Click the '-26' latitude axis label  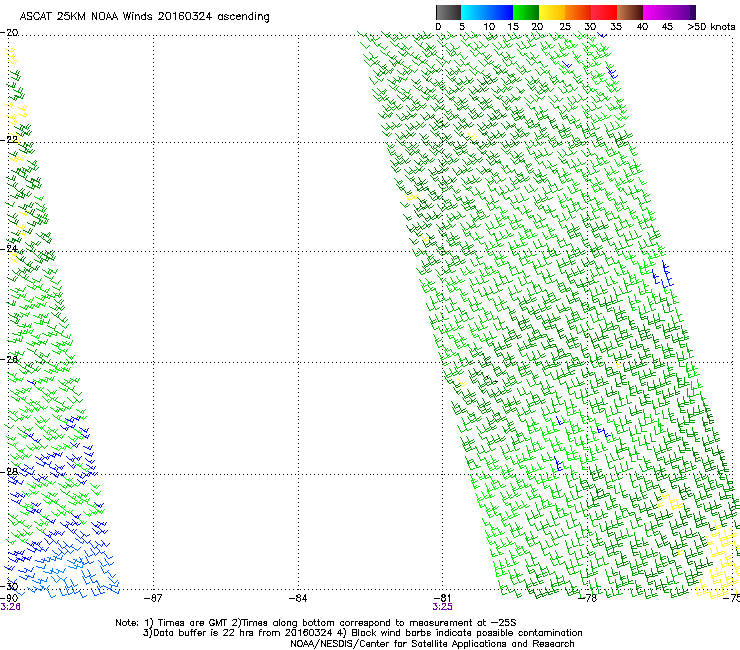9,359
